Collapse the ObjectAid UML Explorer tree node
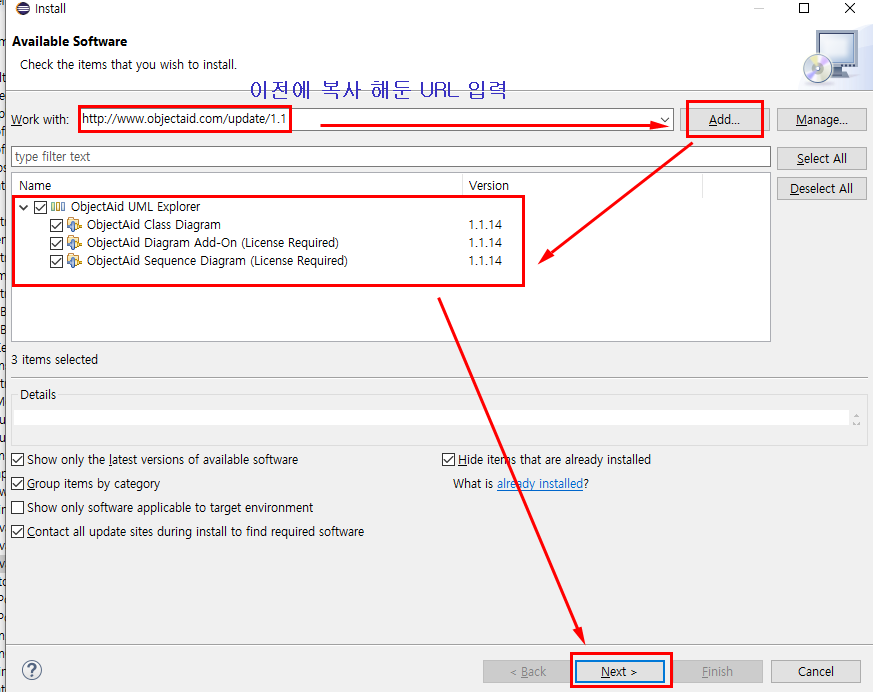Viewport: 873px width, 692px height. click(x=23, y=207)
